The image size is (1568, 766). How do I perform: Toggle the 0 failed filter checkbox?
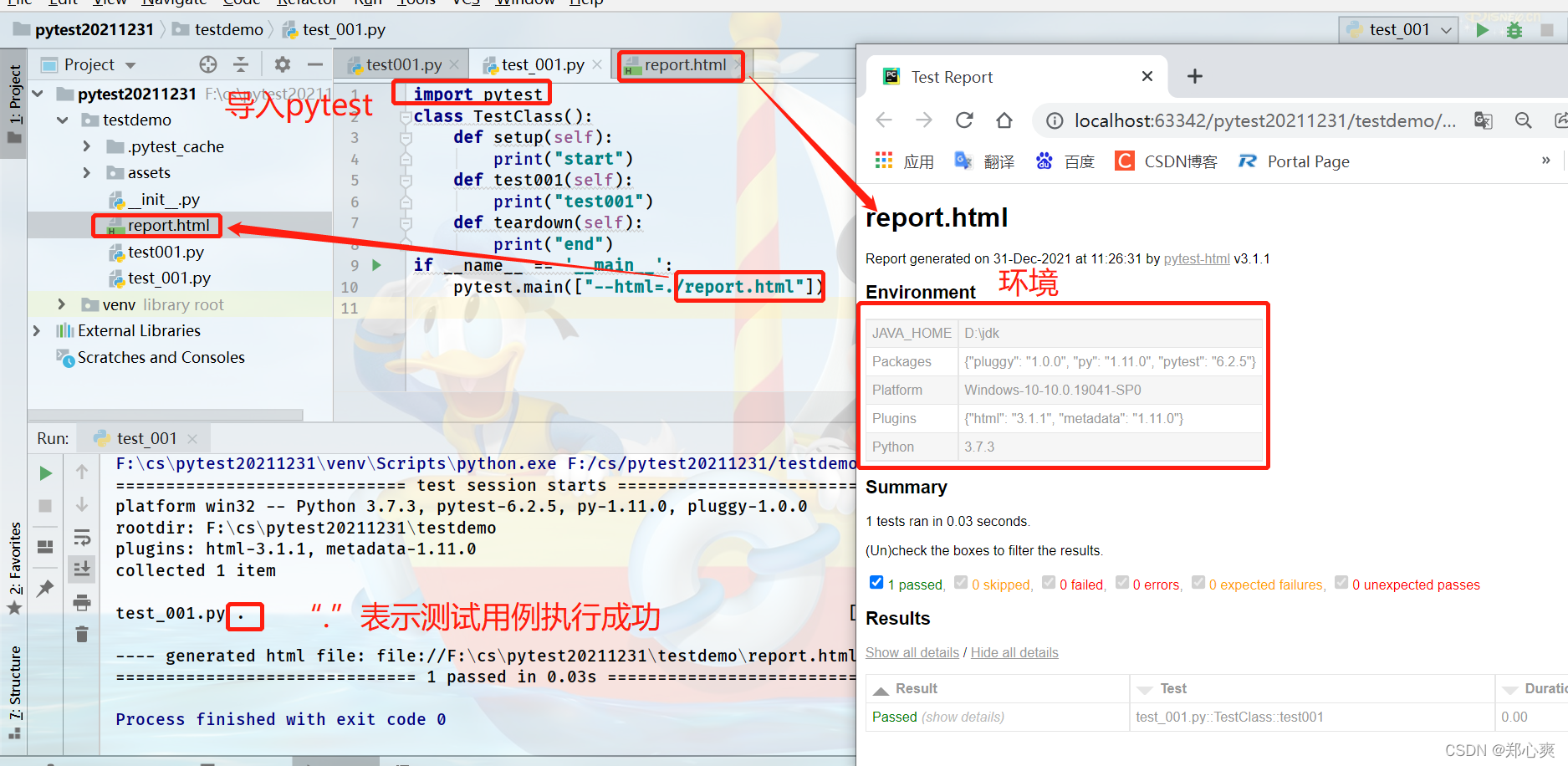pos(1049,582)
